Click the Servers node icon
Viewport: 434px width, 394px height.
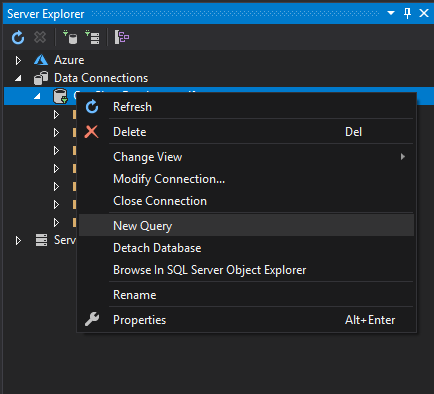[x=41, y=240]
